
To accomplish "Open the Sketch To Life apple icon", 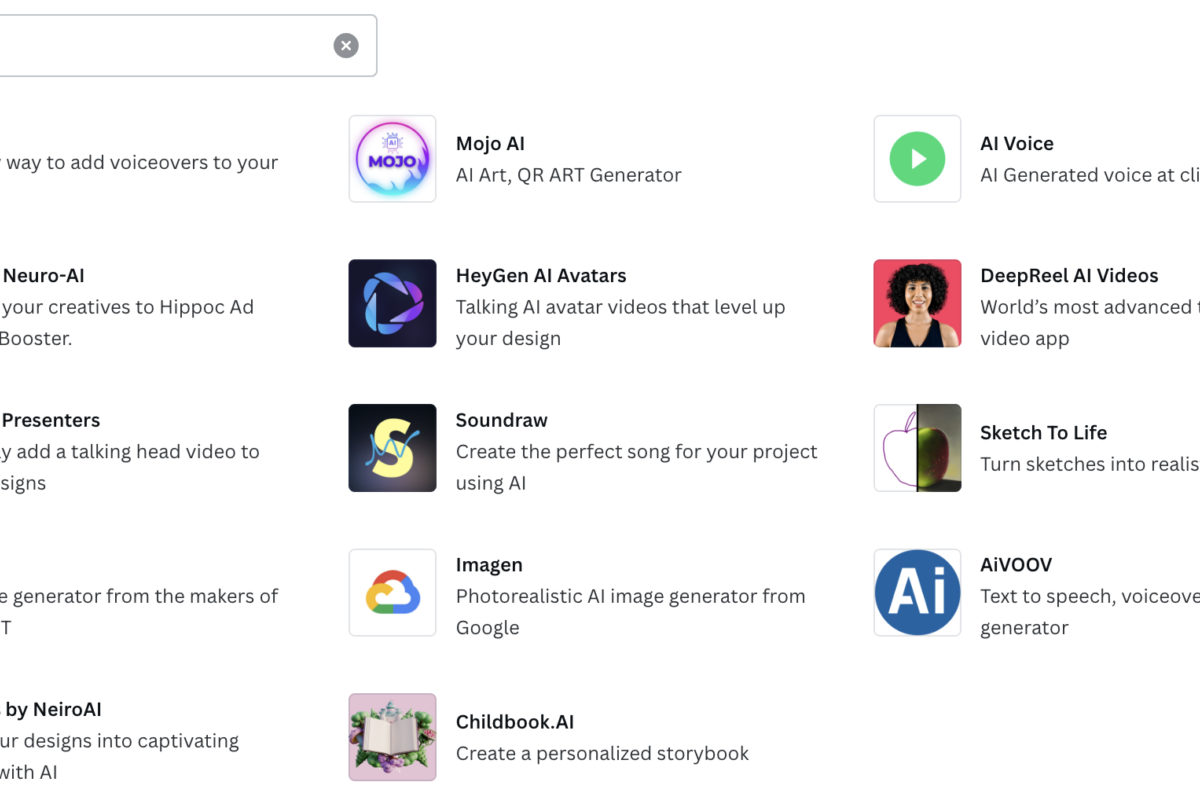I will pos(917,448).
